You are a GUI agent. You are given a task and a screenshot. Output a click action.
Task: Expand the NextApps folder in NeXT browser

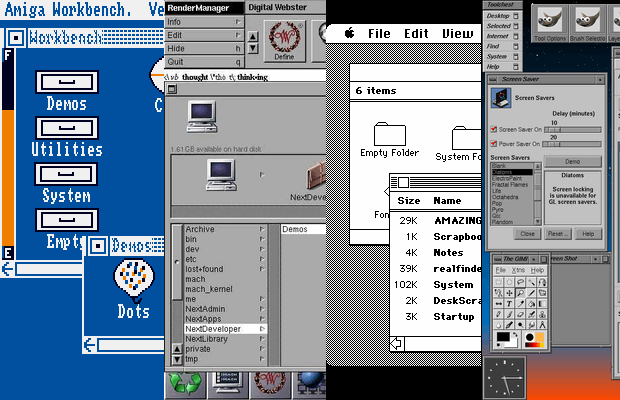tap(262, 319)
